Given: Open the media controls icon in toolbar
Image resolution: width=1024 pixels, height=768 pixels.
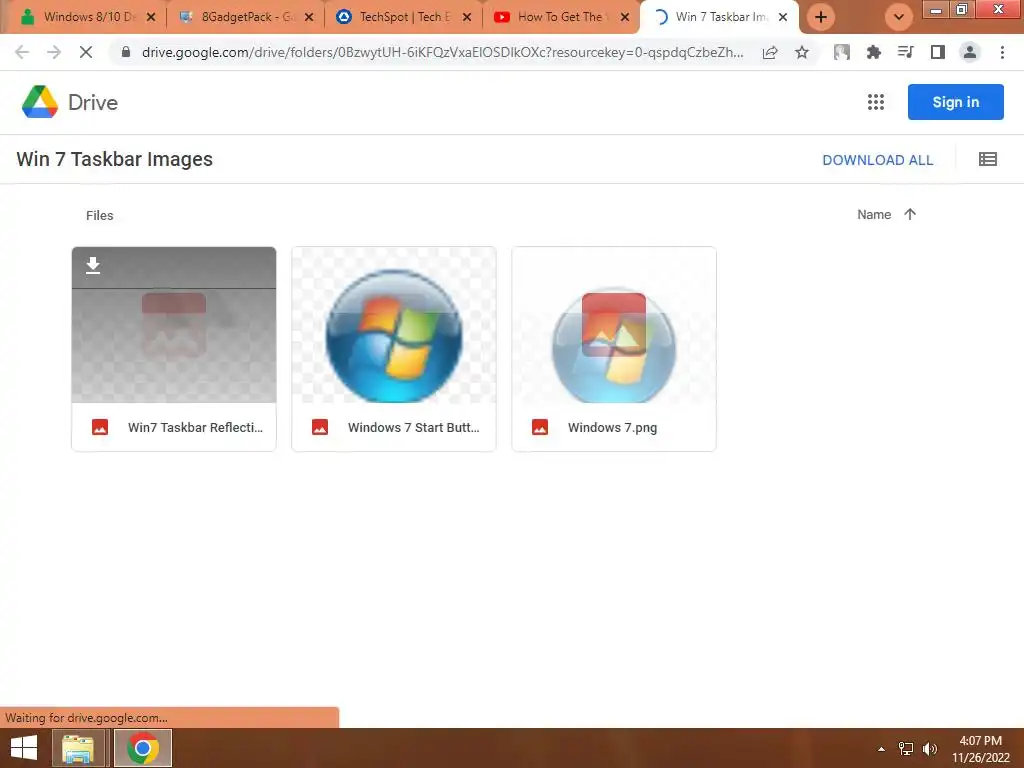Looking at the screenshot, I should [x=905, y=52].
